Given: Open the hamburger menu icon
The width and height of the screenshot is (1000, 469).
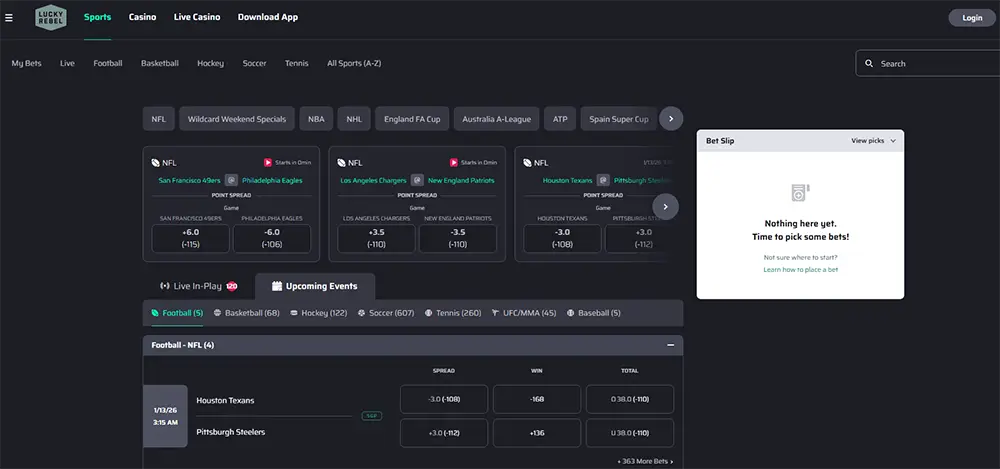Looking at the screenshot, I should (x=9, y=17).
